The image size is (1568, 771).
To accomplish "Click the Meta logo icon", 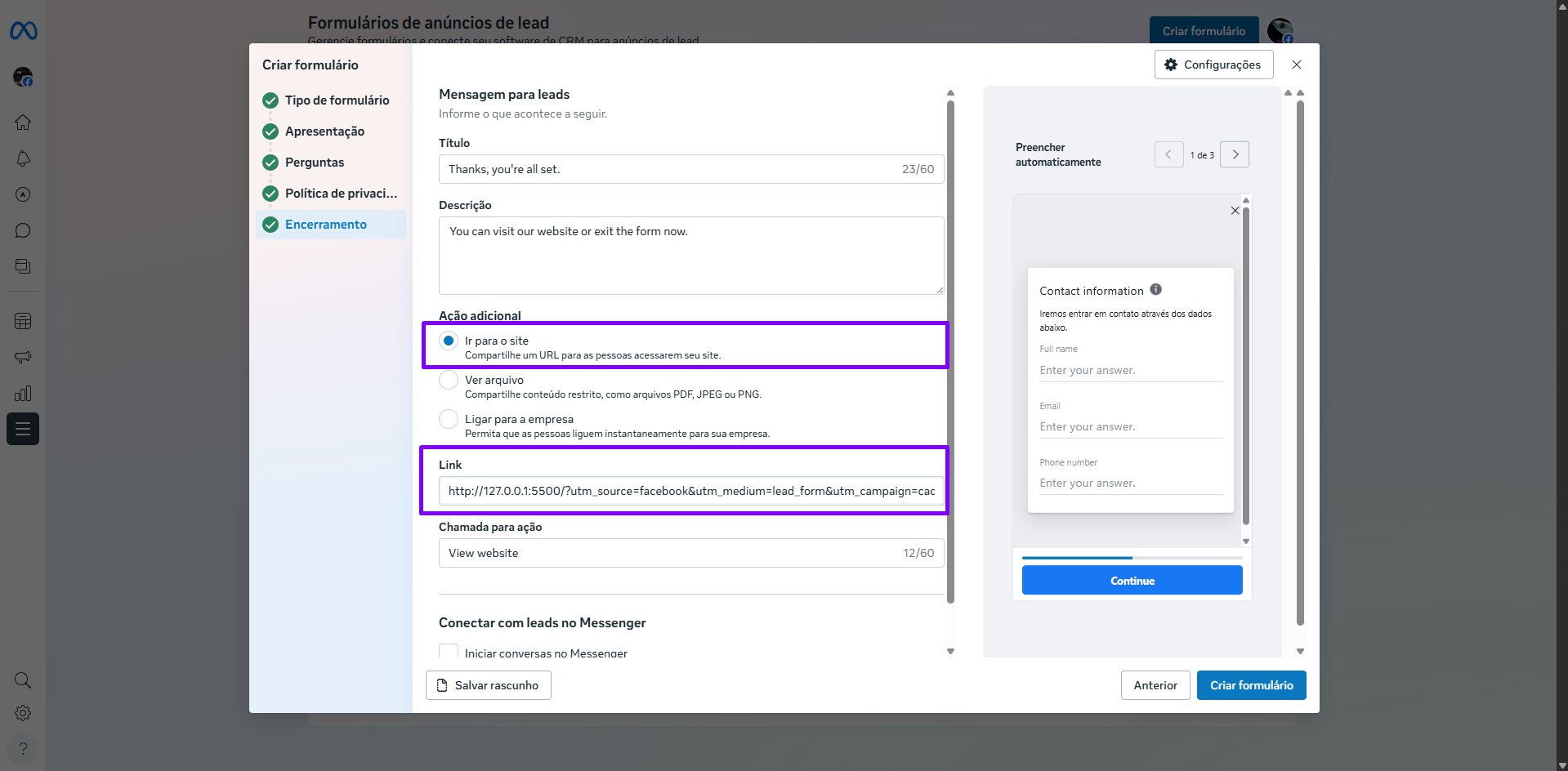I will coord(23,31).
